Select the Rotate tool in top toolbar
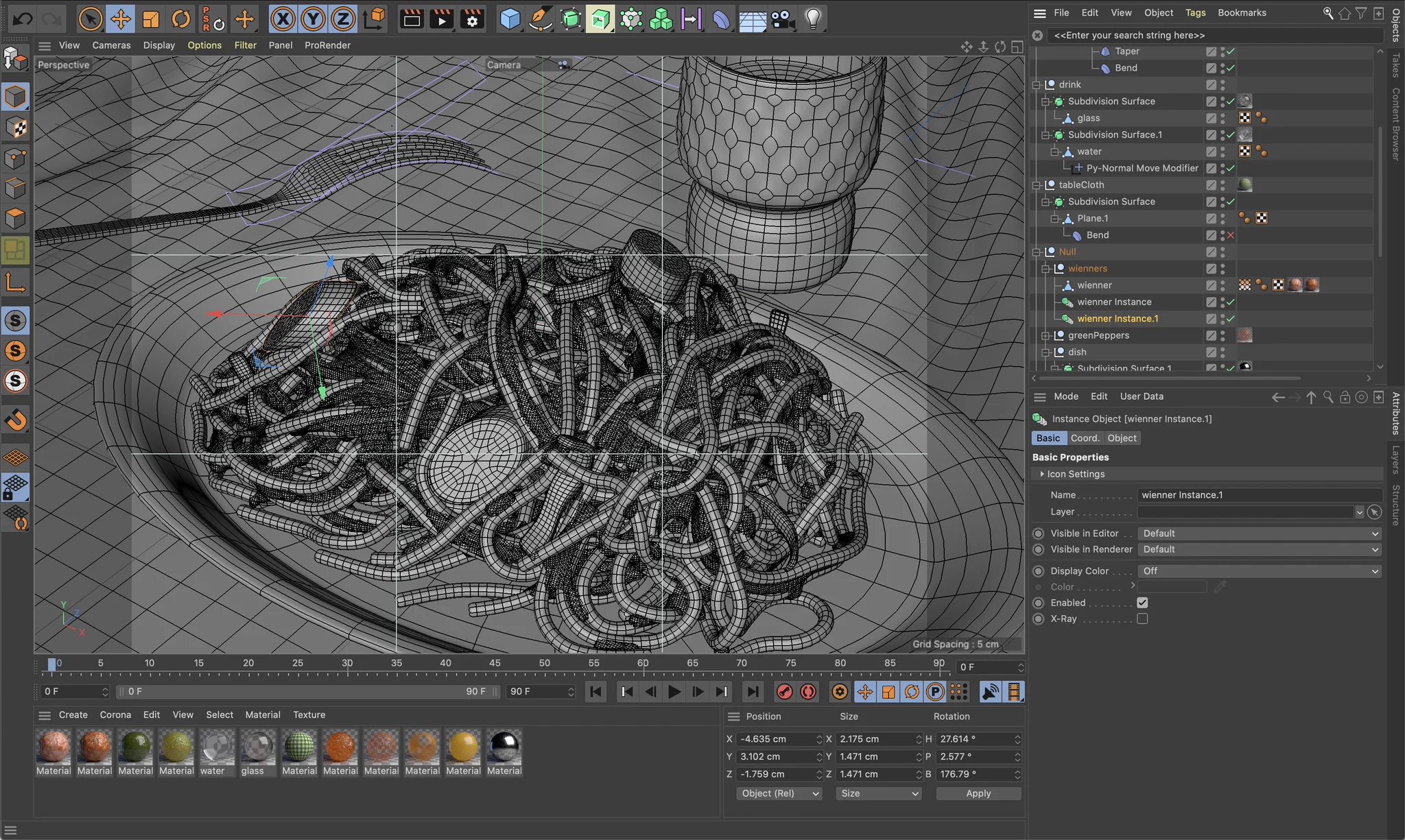The width and height of the screenshot is (1405, 840). click(180, 19)
